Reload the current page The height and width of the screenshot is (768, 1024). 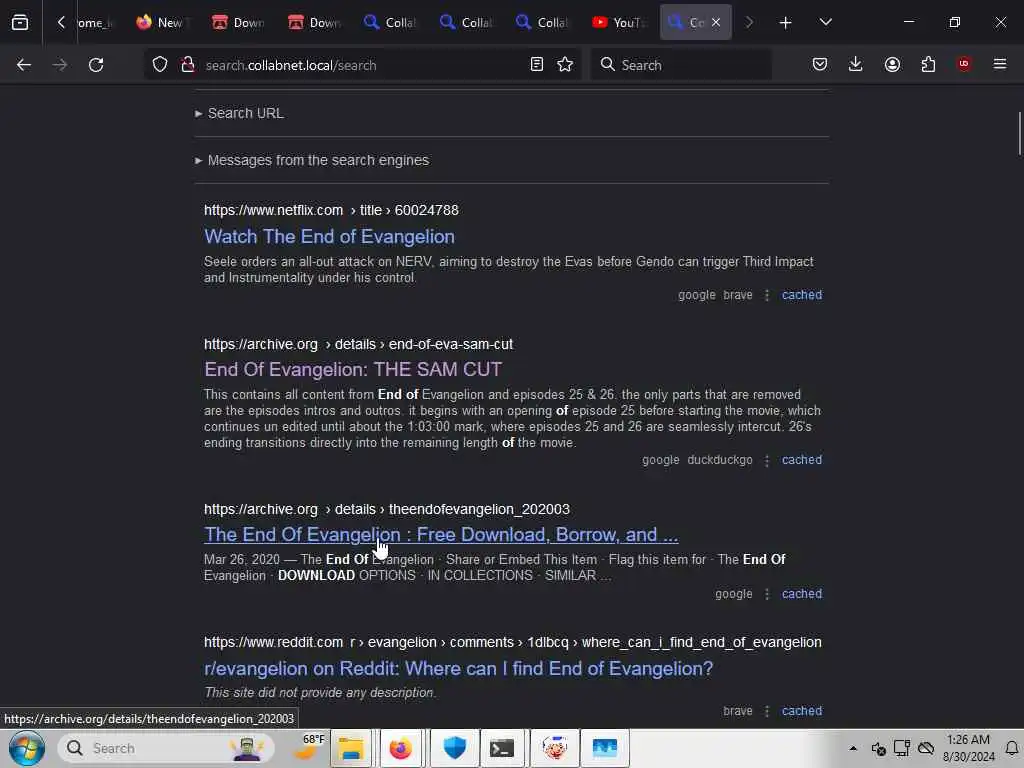click(x=96, y=65)
